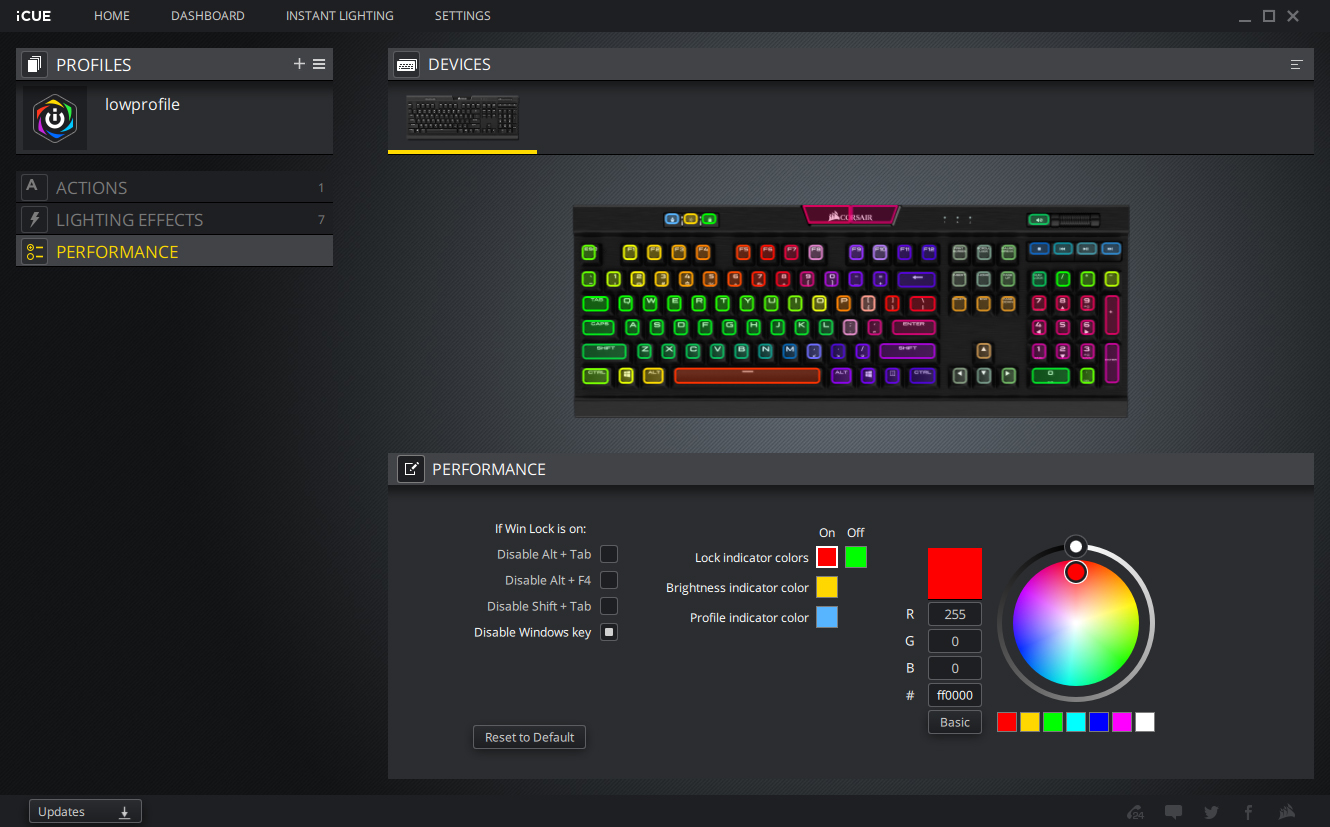This screenshot has width=1330, height=827.
Task: Select Brightness indicator yellow swatch
Action: (x=827, y=587)
